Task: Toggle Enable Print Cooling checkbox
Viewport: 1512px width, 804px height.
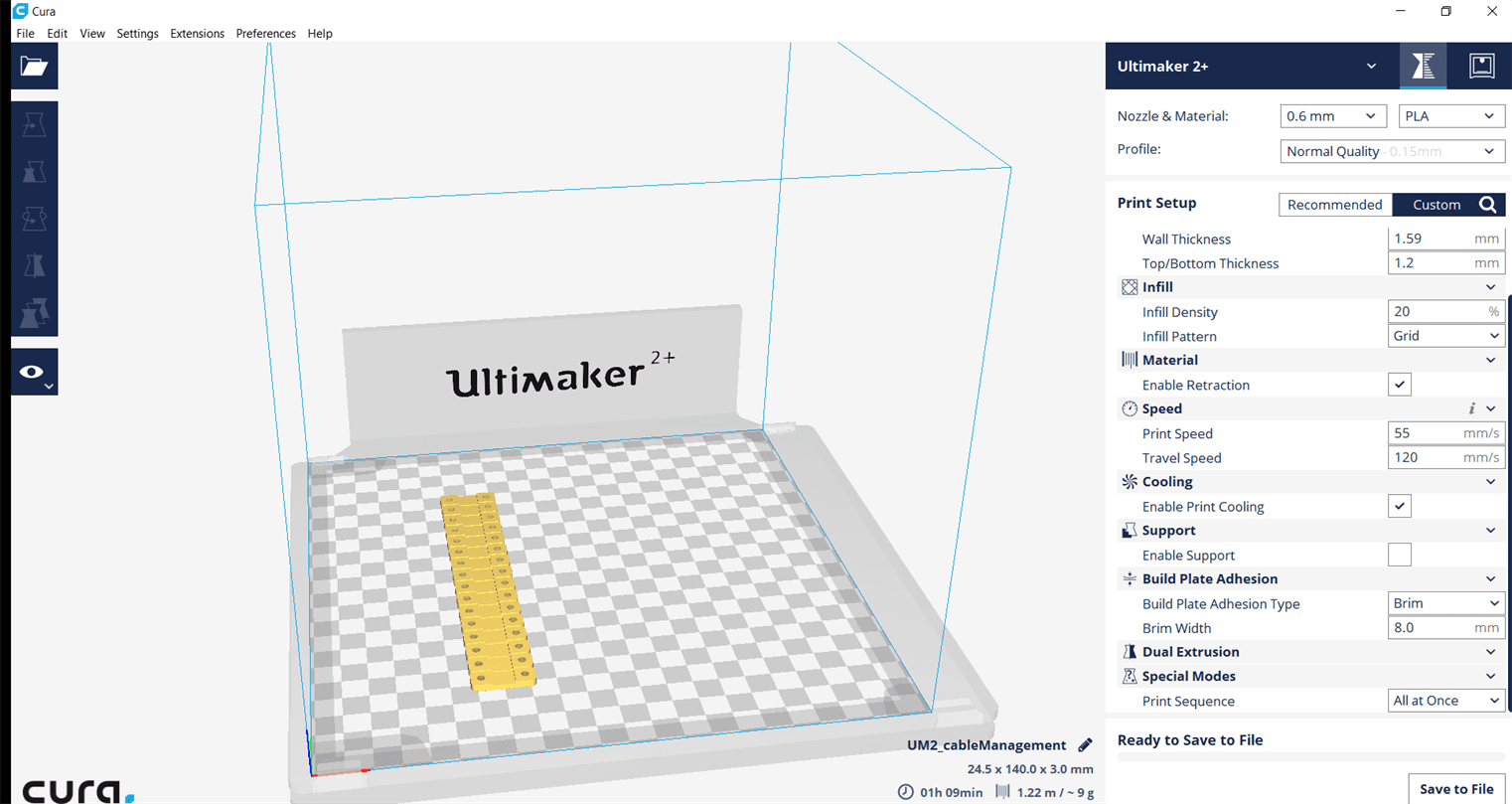Action: pos(1400,506)
